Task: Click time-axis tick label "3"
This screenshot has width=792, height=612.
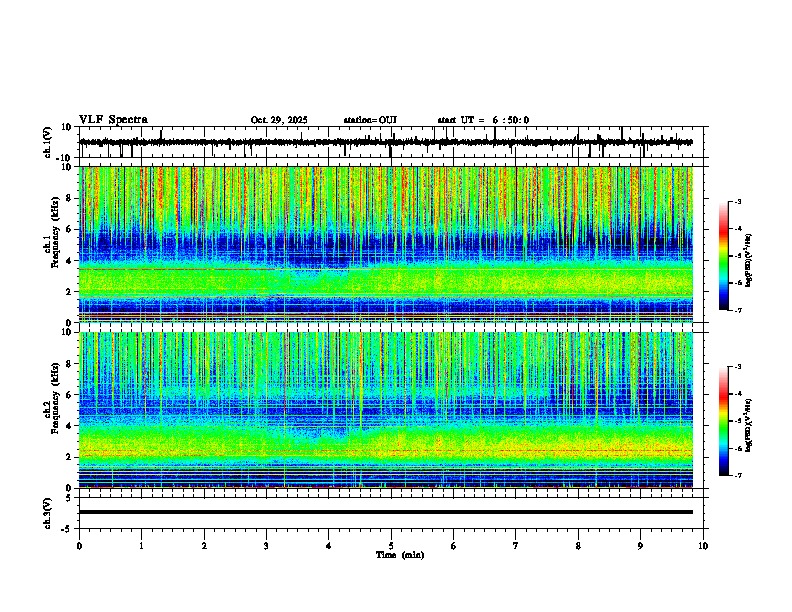Action: (x=266, y=546)
